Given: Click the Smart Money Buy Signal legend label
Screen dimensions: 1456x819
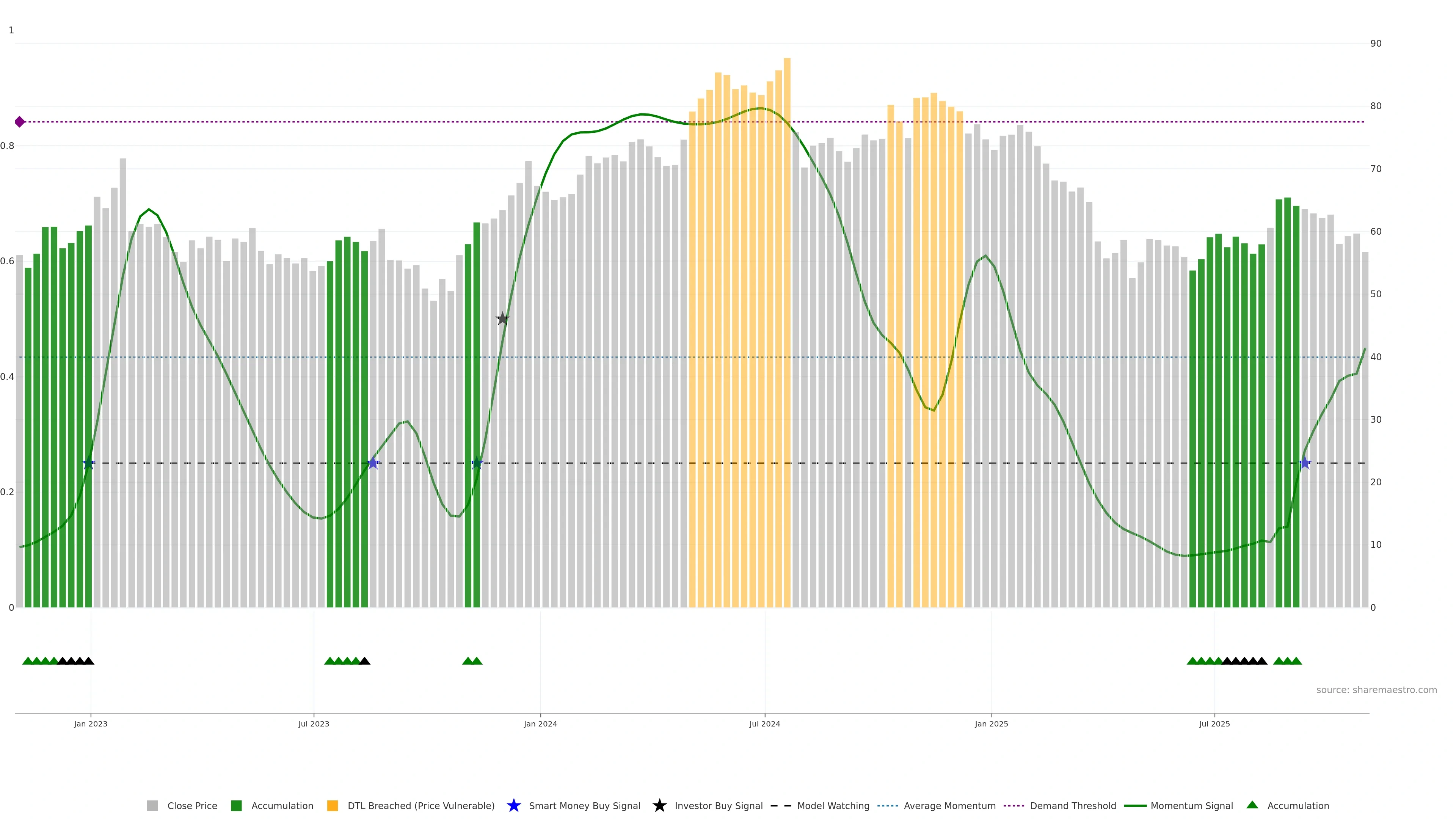Looking at the screenshot, I should point(584,805).
